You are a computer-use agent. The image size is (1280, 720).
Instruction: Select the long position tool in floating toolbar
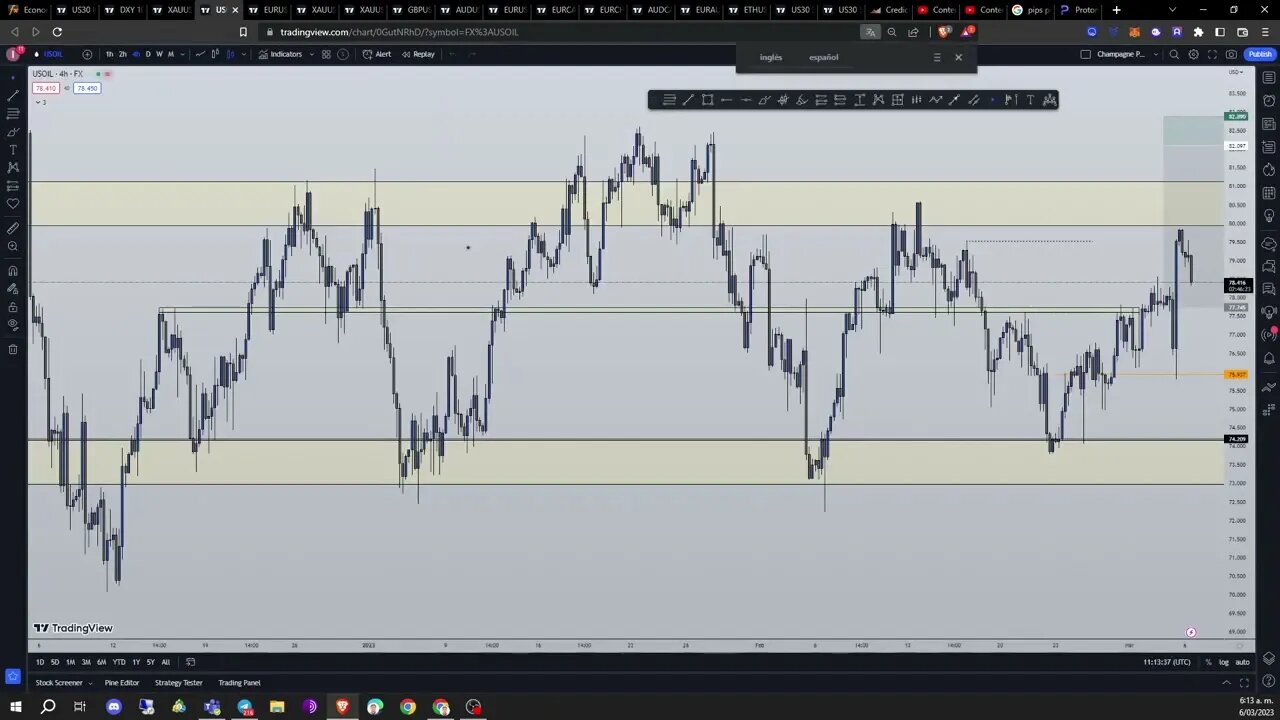[821, 99]
